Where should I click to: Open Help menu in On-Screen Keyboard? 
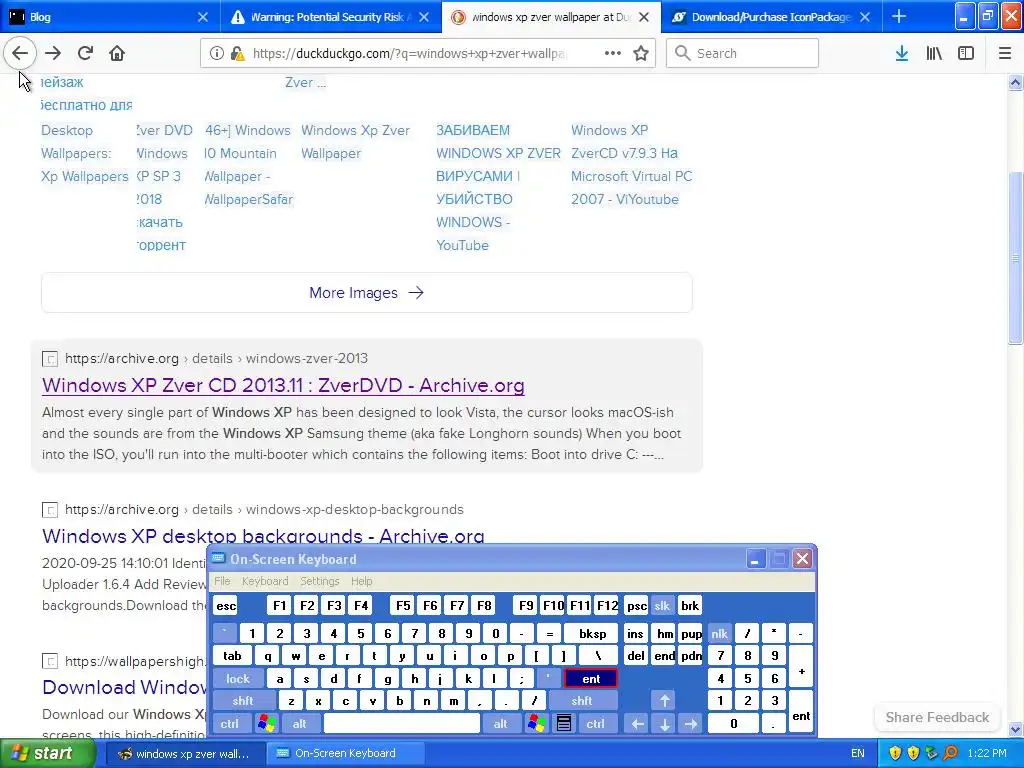point(361,581)
